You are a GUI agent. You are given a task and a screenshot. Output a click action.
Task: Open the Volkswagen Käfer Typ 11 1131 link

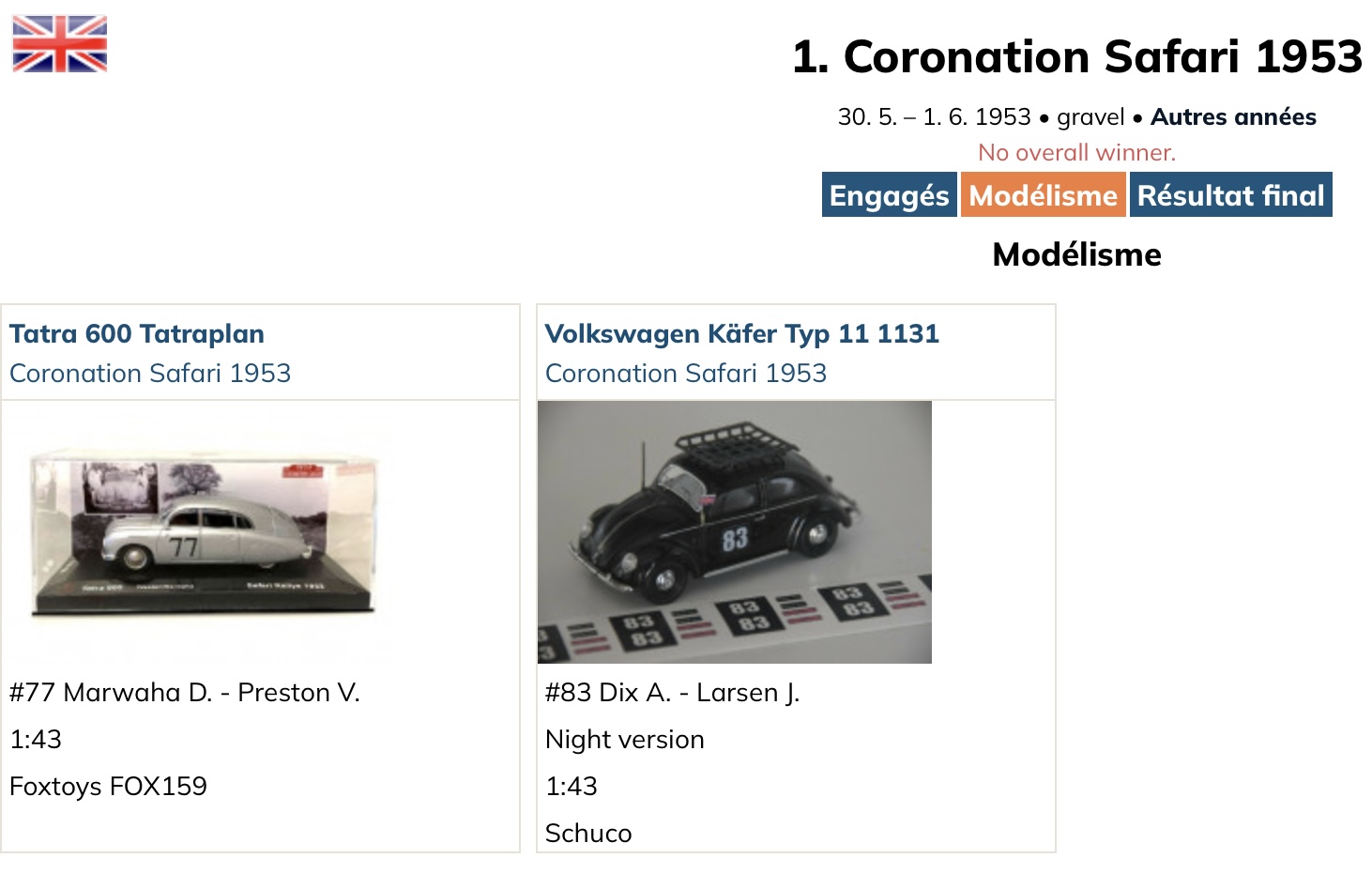pyautogui.click(x=741, y=333)
